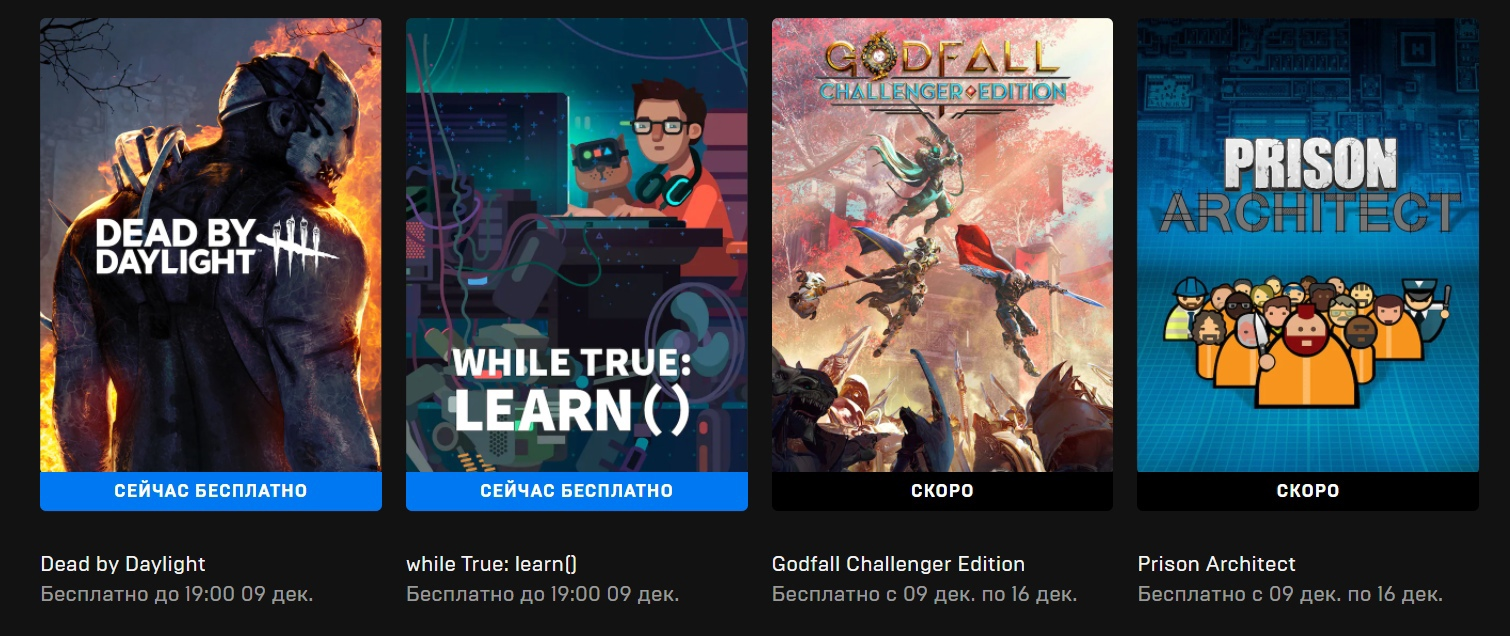Open the Dead by Daylight cover art
1510x636 pixels.
[211, 245]
